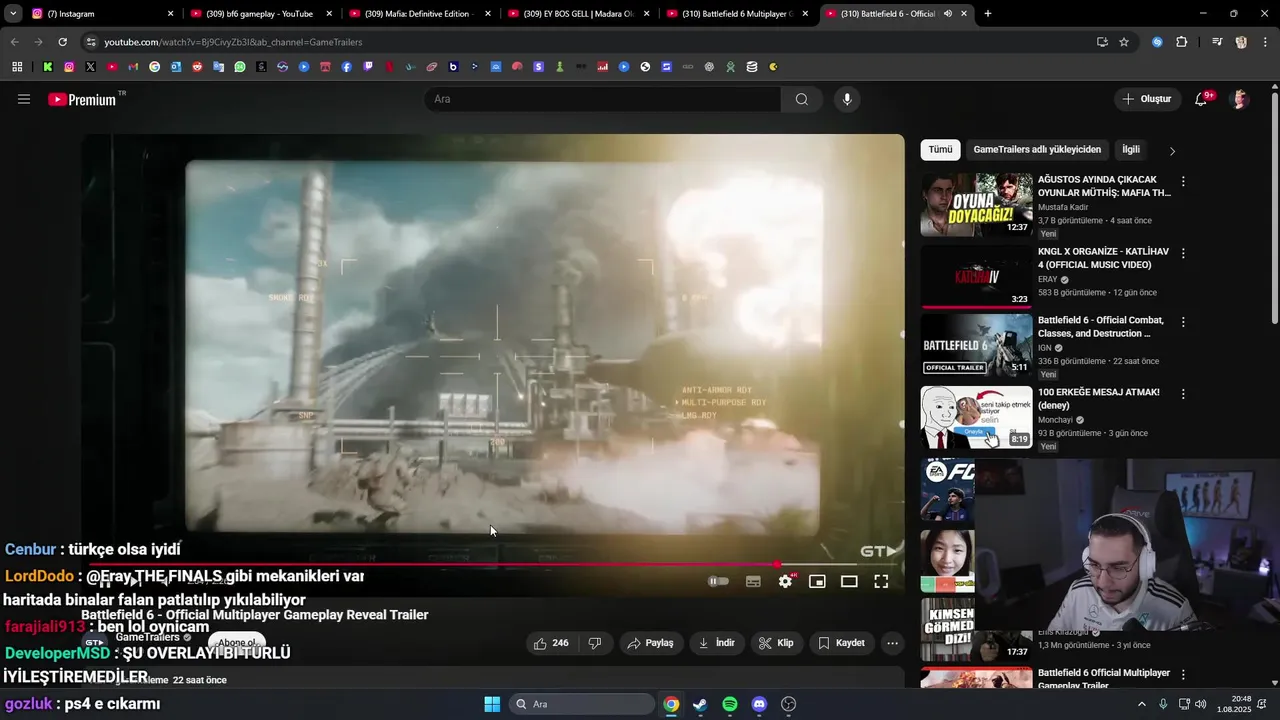Click the address bar URL
Image resolution: width=1280 pixels, height=720 pixels.
click(x=233, y=42)
